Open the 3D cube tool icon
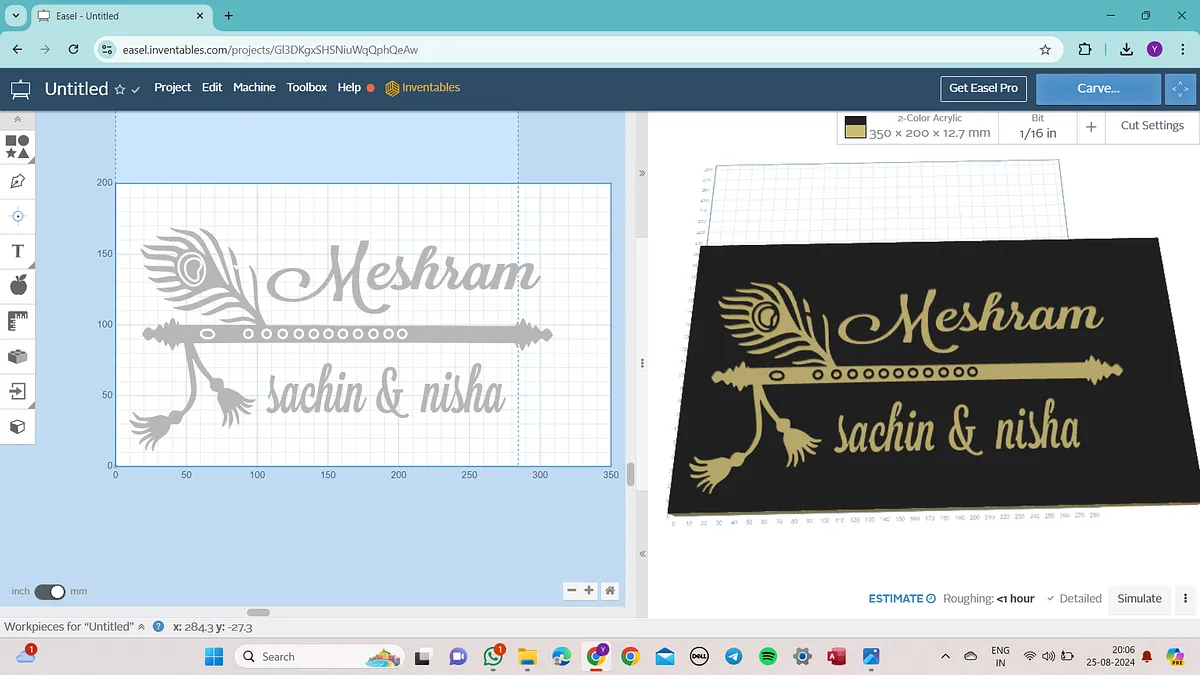The image size is (1200, 675). (17, 427)
